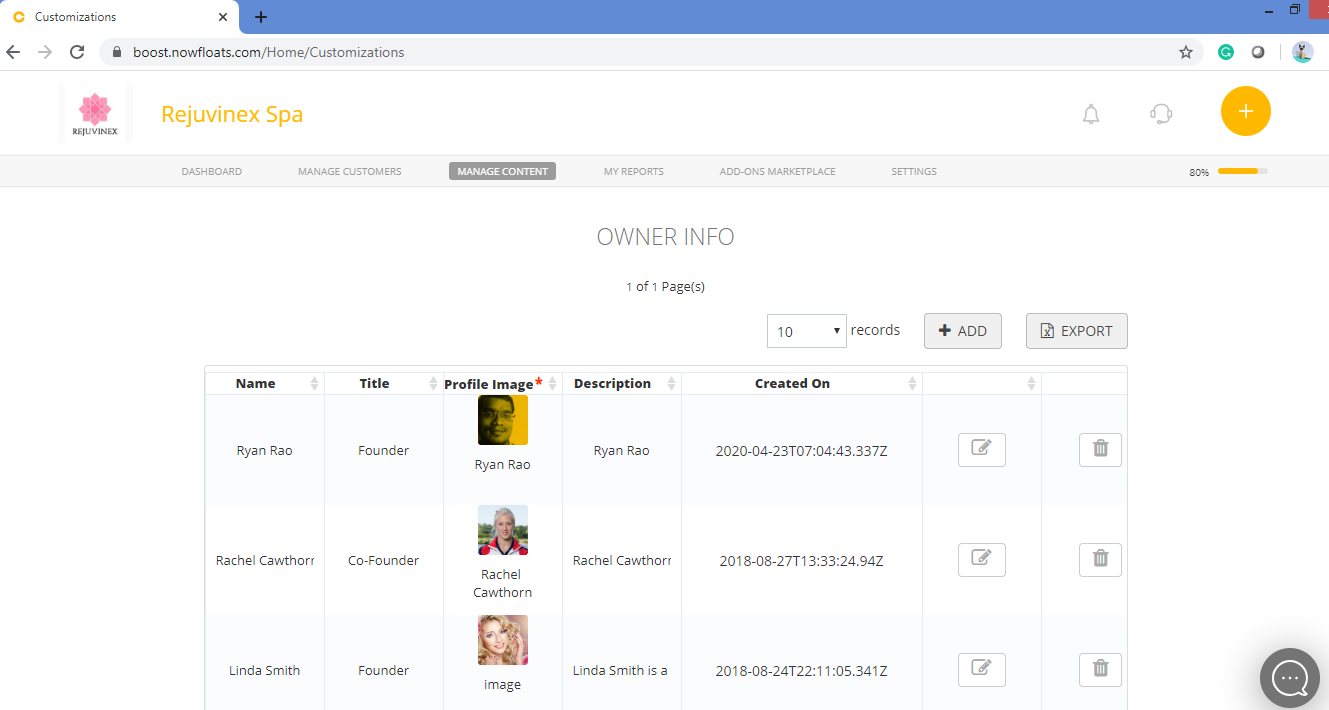1329x710 pixels.
Task: Open Manage Customers menu
Action: coord(350,171)
